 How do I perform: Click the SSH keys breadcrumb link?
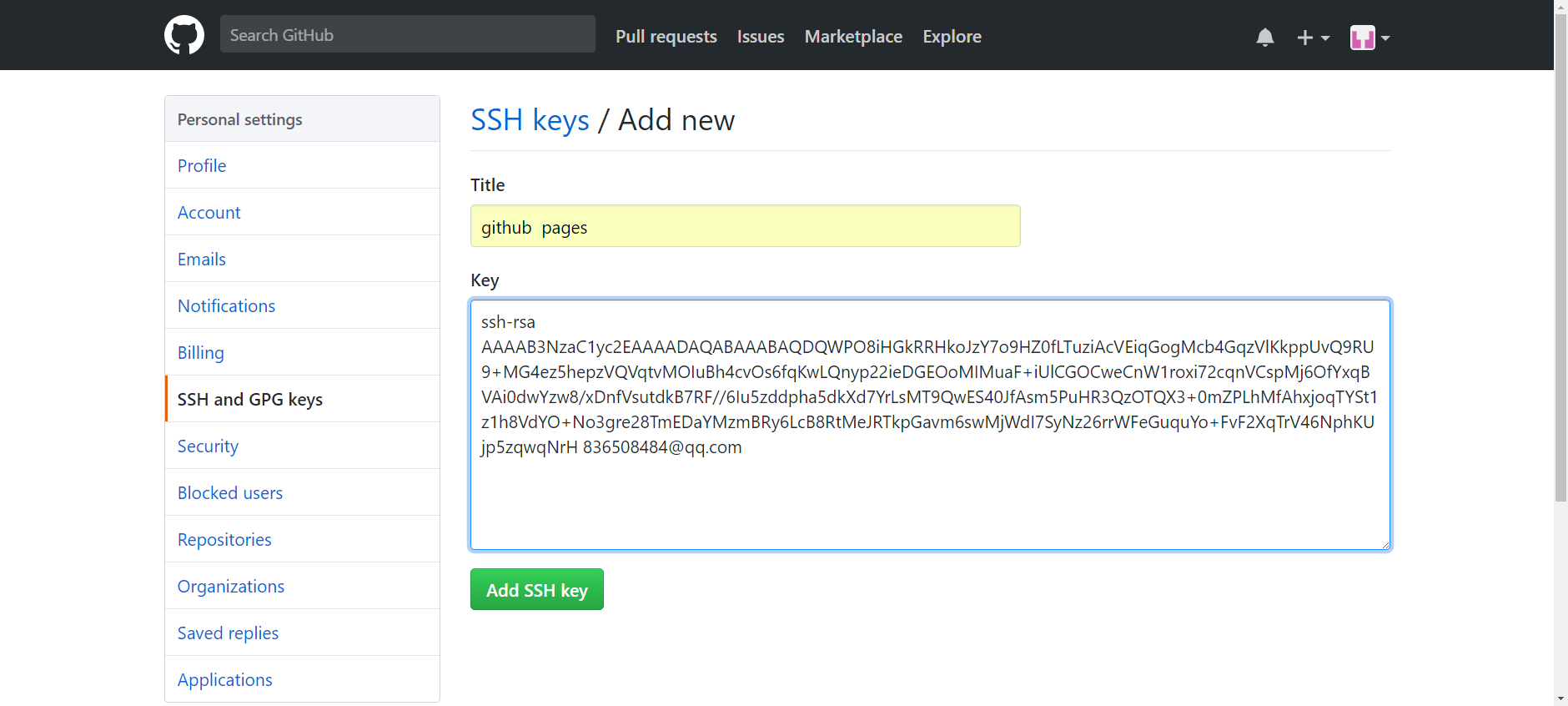click(x=530, y=120)
